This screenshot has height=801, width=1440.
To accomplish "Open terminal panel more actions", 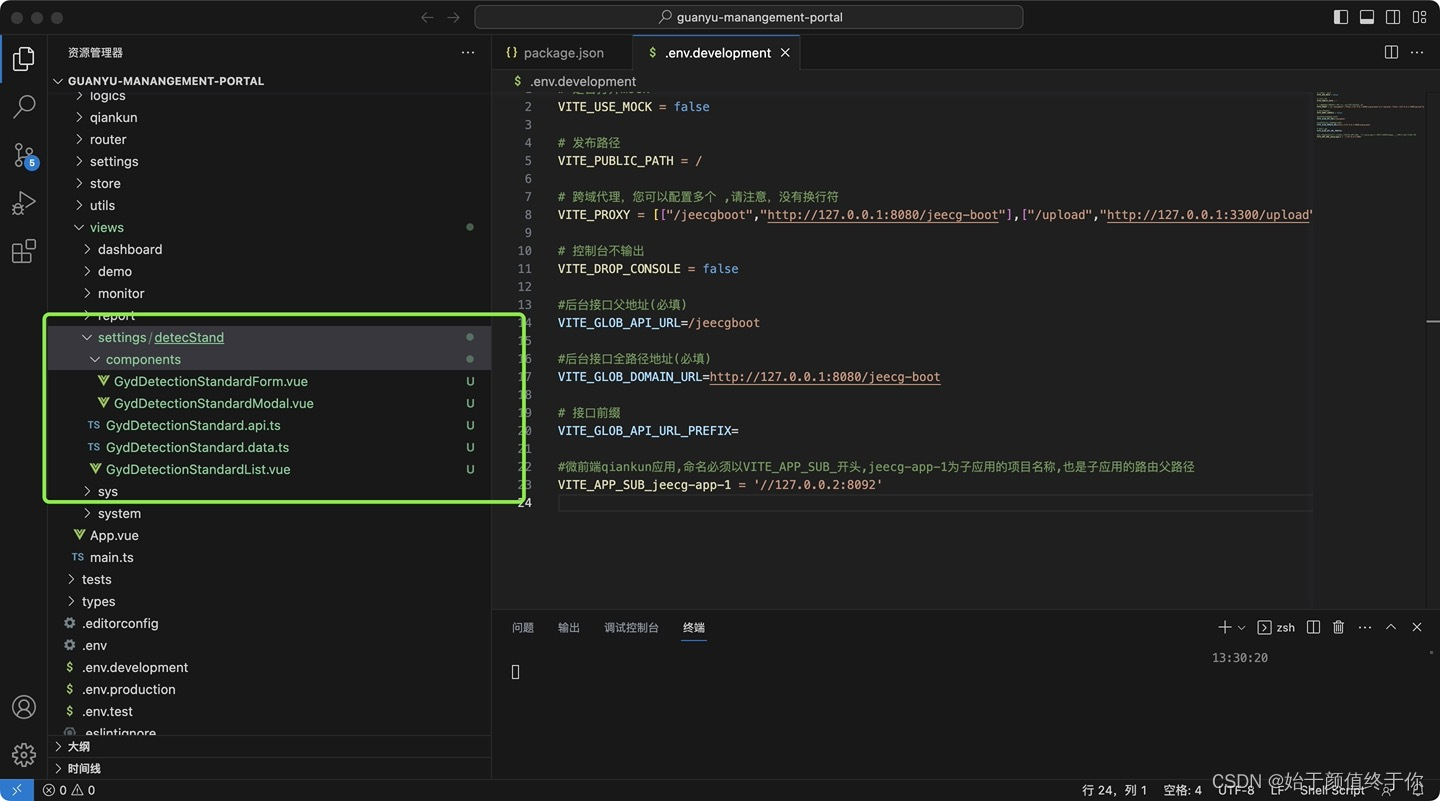I will [x=1365, y=627].
